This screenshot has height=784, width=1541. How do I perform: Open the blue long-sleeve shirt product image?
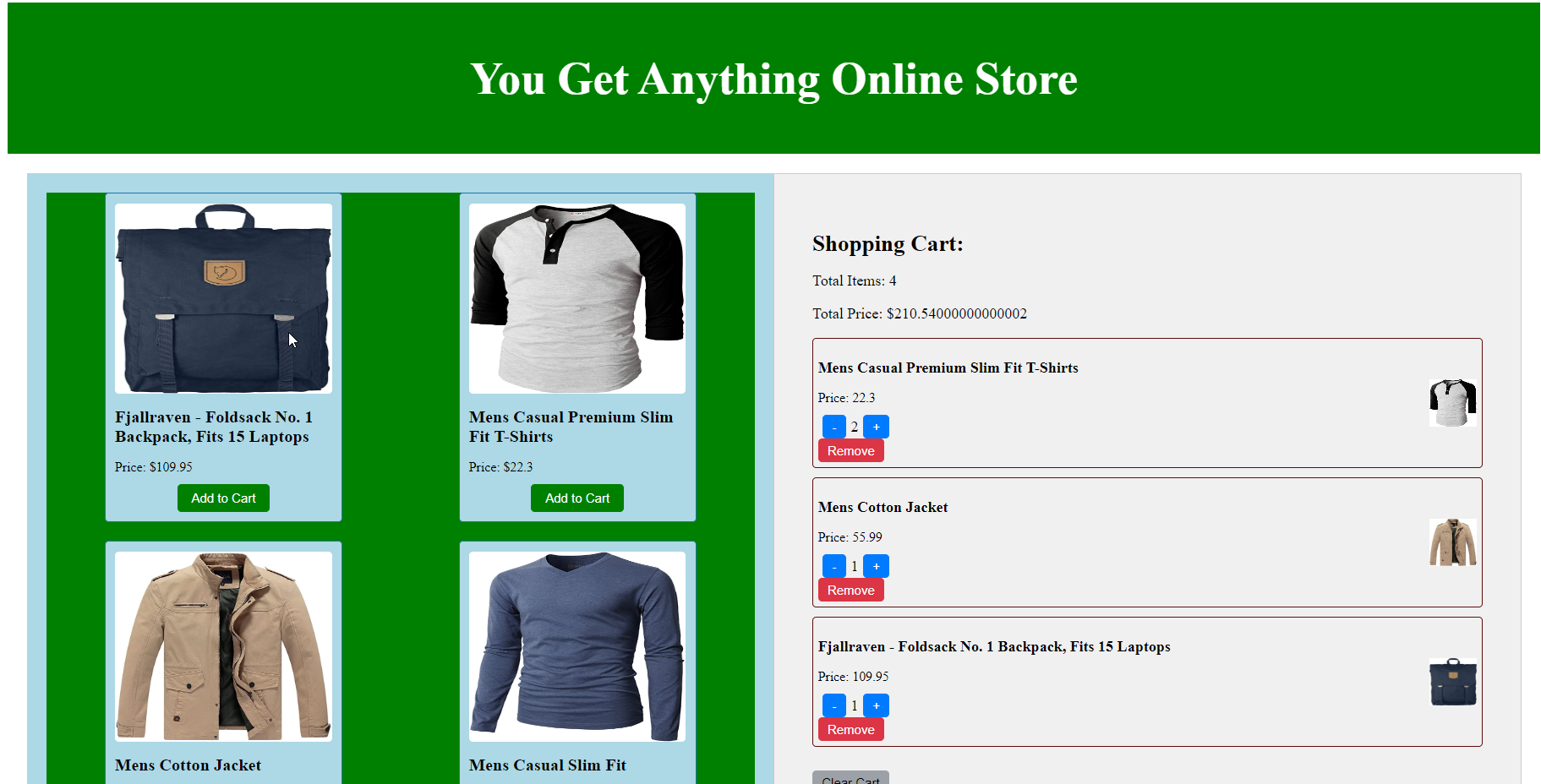click(x=577, y=646)
